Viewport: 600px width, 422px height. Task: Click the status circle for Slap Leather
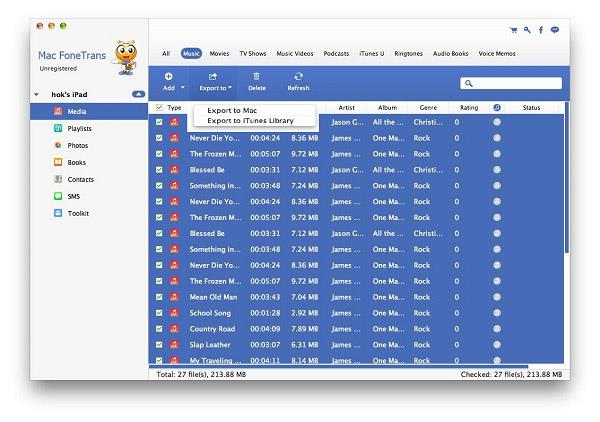click(x=497, y=345)
